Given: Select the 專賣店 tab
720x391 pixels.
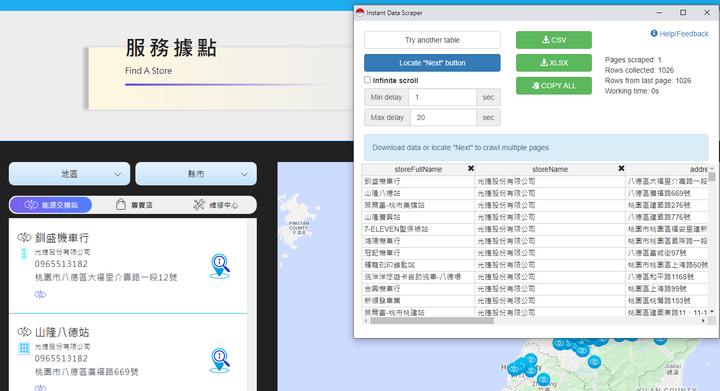Looking at the screenshot, I should (134, 205).
